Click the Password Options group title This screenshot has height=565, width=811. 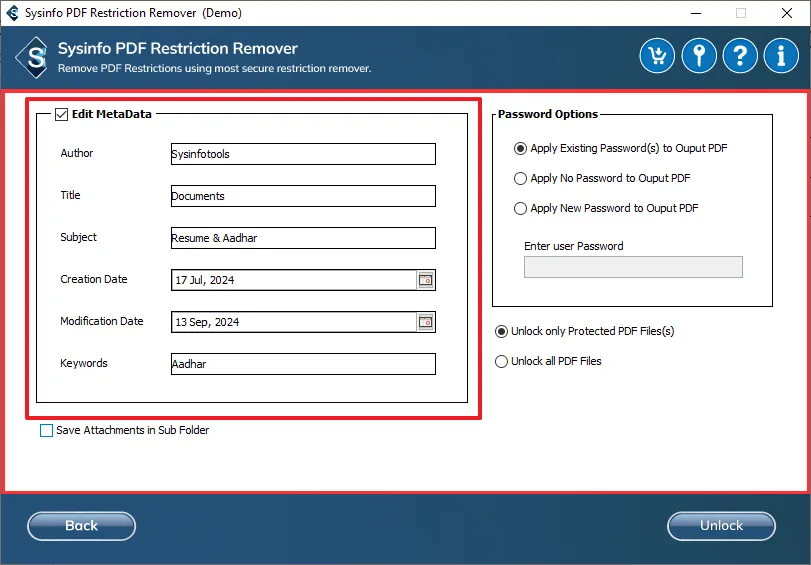click(x=548, y=114)
